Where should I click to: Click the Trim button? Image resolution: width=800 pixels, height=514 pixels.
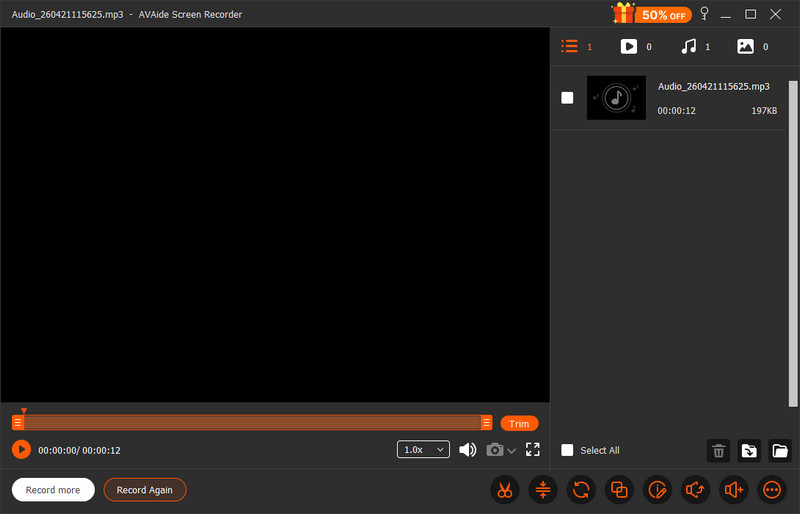[519, 424]
